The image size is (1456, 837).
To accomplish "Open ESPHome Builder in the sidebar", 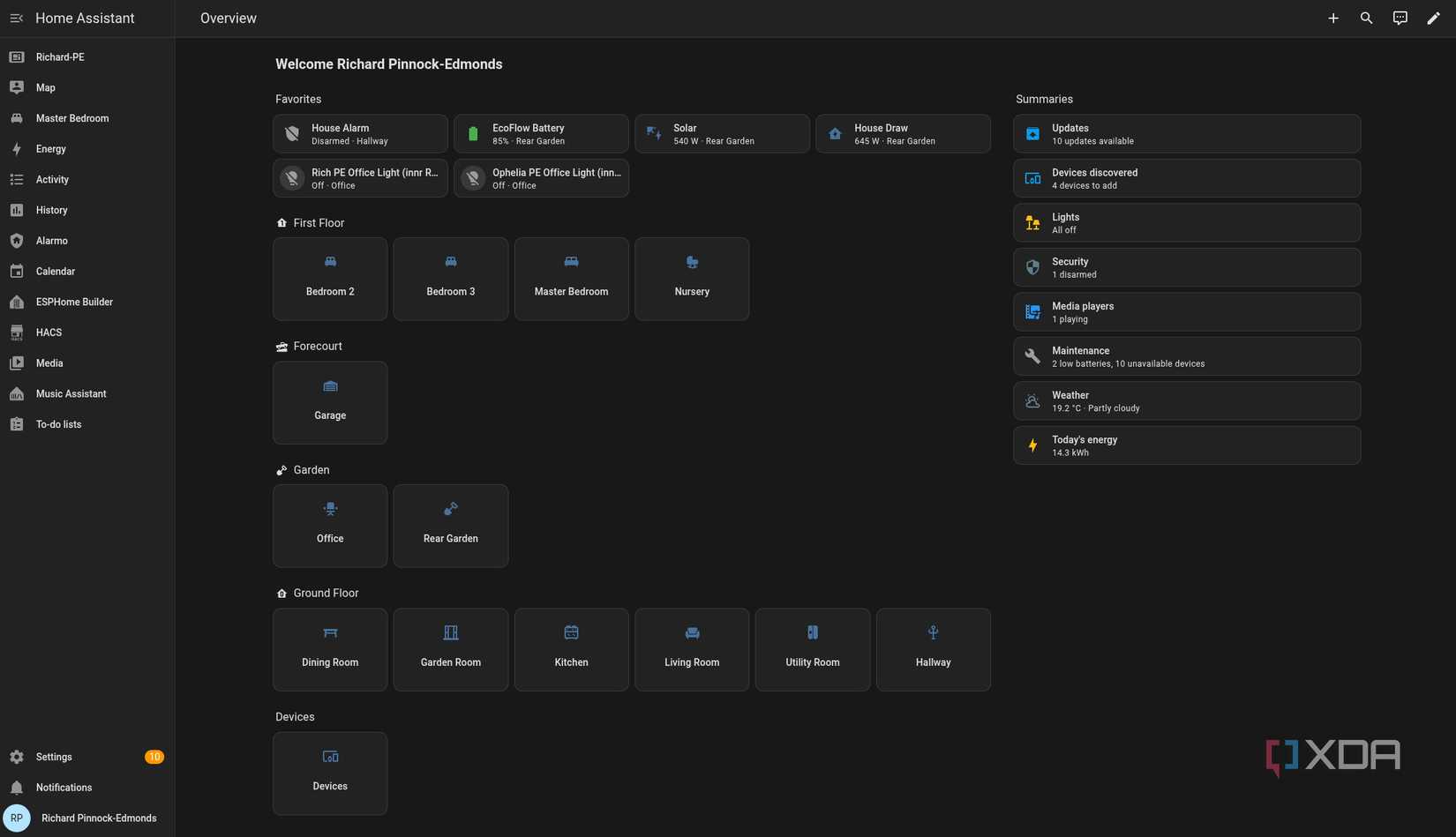I will 87,303.
